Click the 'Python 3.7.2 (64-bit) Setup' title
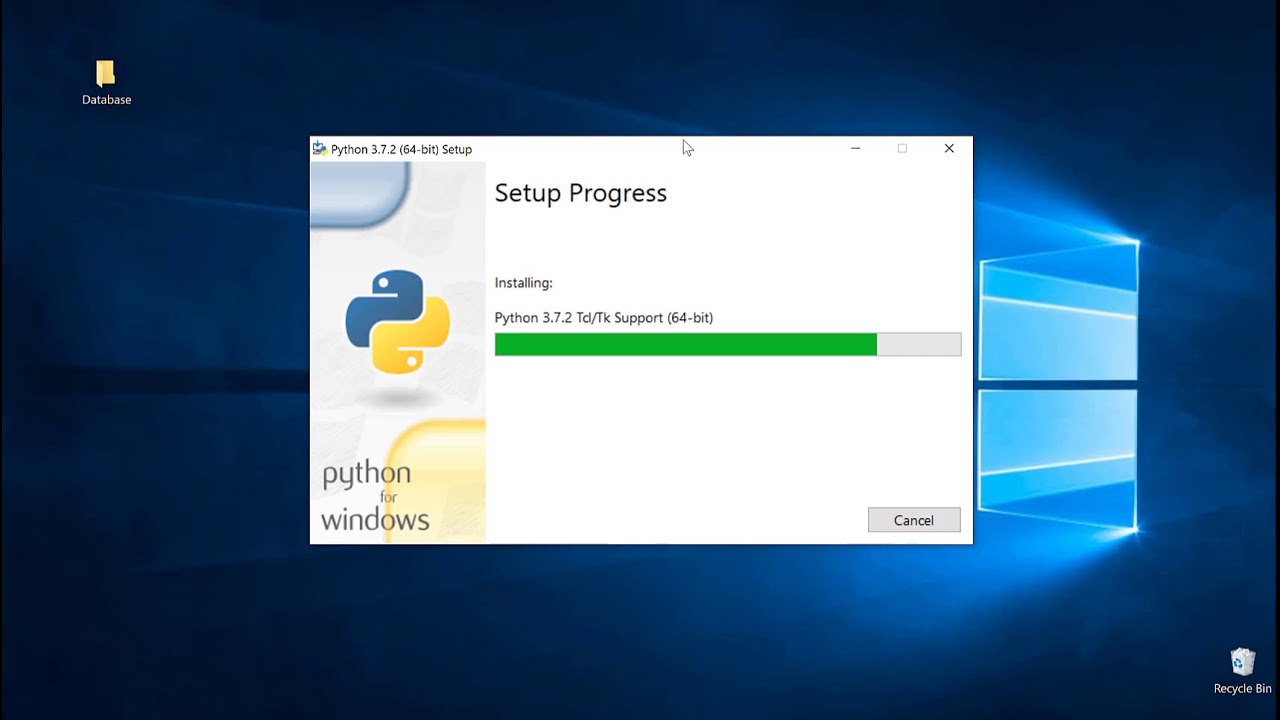The height and width of the screenshot is (720, 1280). 401,149
